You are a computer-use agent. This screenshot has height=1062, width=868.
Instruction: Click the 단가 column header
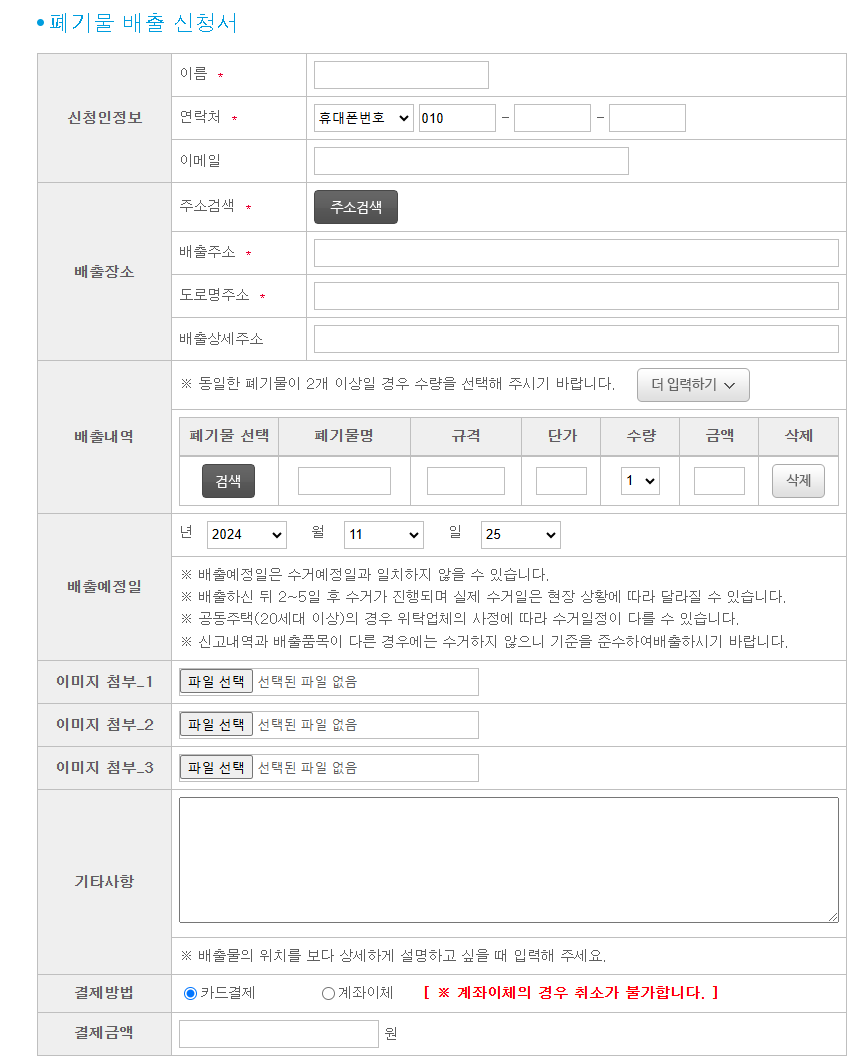coord(561,436)
